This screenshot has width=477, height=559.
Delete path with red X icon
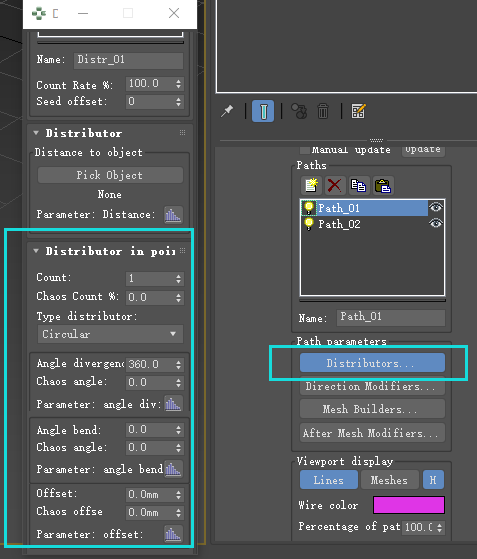[x=334, y=185]
